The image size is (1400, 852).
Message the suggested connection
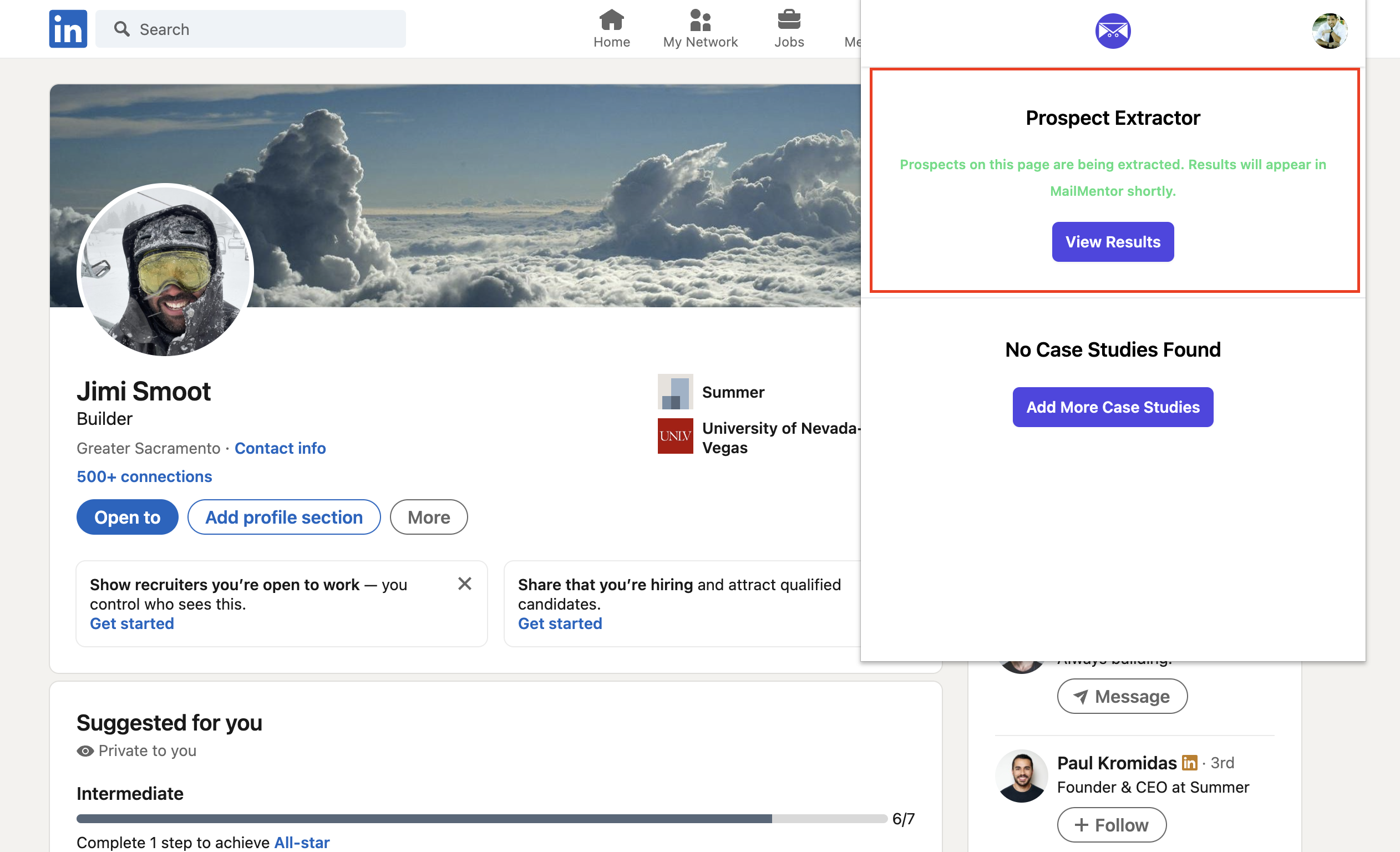(x=1122, y=696)
